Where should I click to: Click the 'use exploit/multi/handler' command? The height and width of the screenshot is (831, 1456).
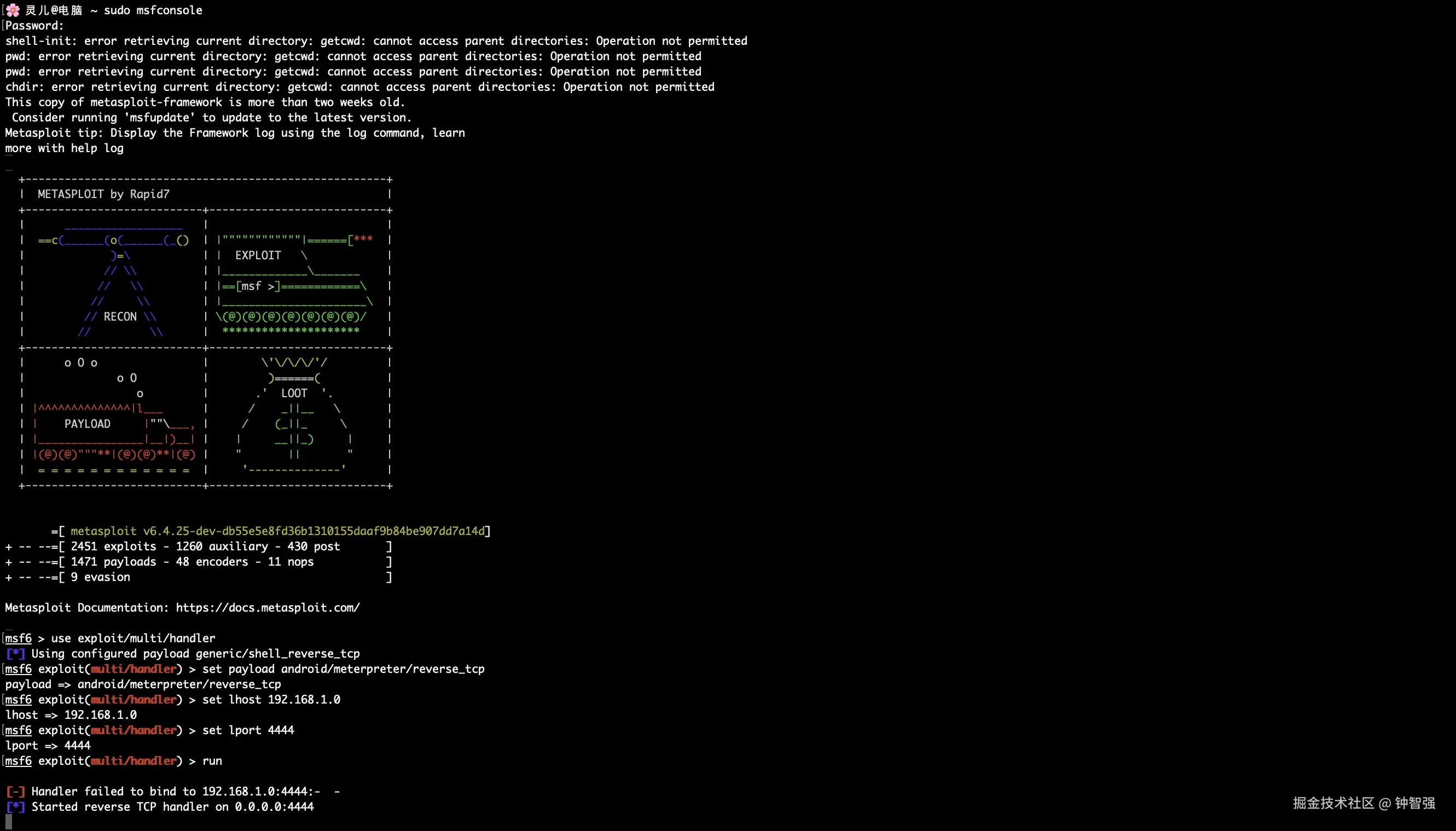click(x=133, y=638)
